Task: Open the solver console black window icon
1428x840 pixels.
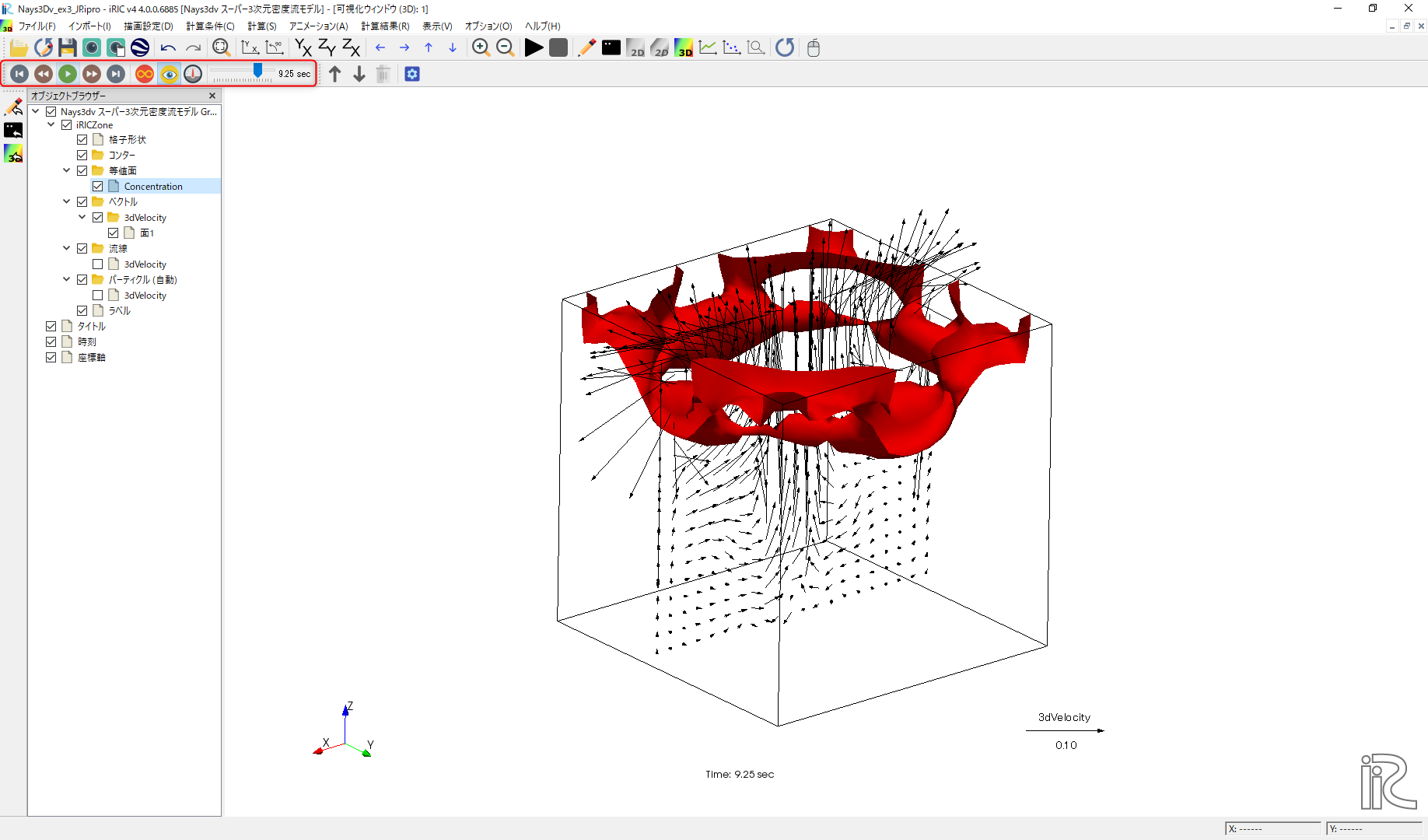Action: pos(611,47)
